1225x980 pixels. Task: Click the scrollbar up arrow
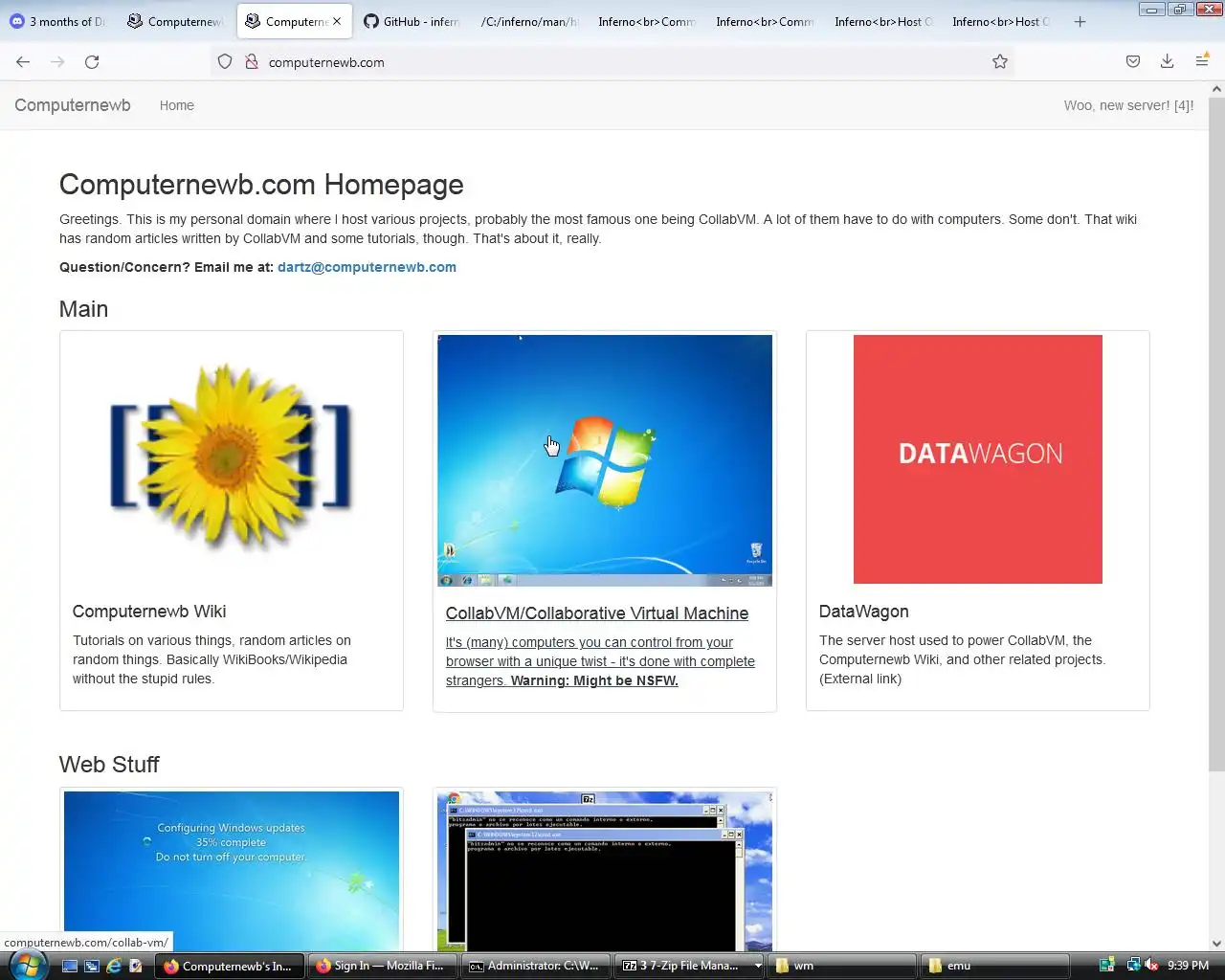[1216, 89]
